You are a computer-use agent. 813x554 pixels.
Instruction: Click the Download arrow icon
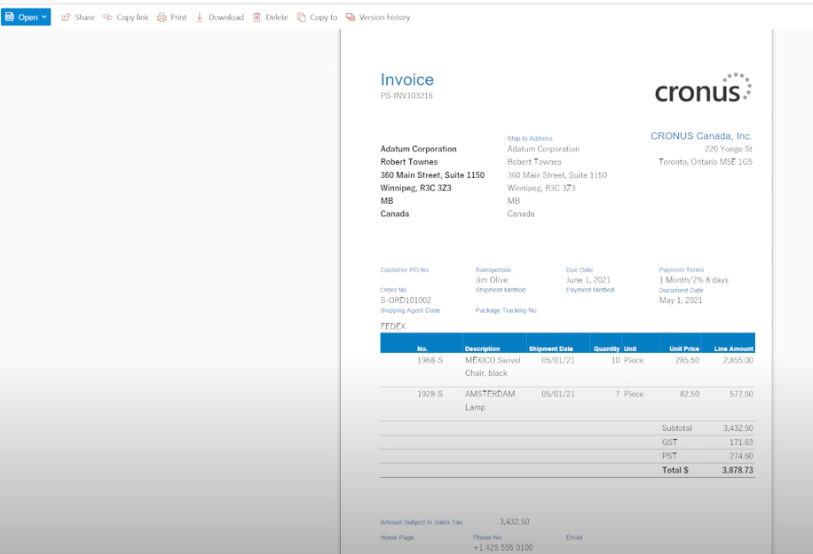pos(200,17)
